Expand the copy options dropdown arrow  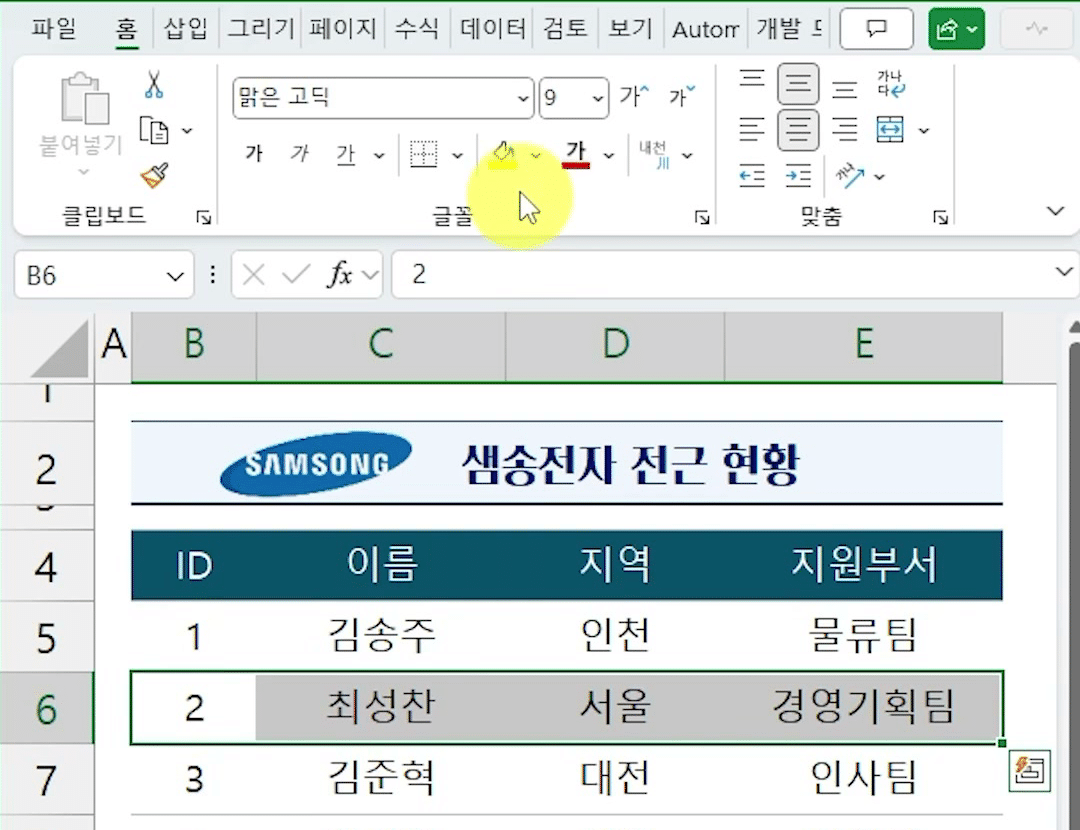point(187,130)
